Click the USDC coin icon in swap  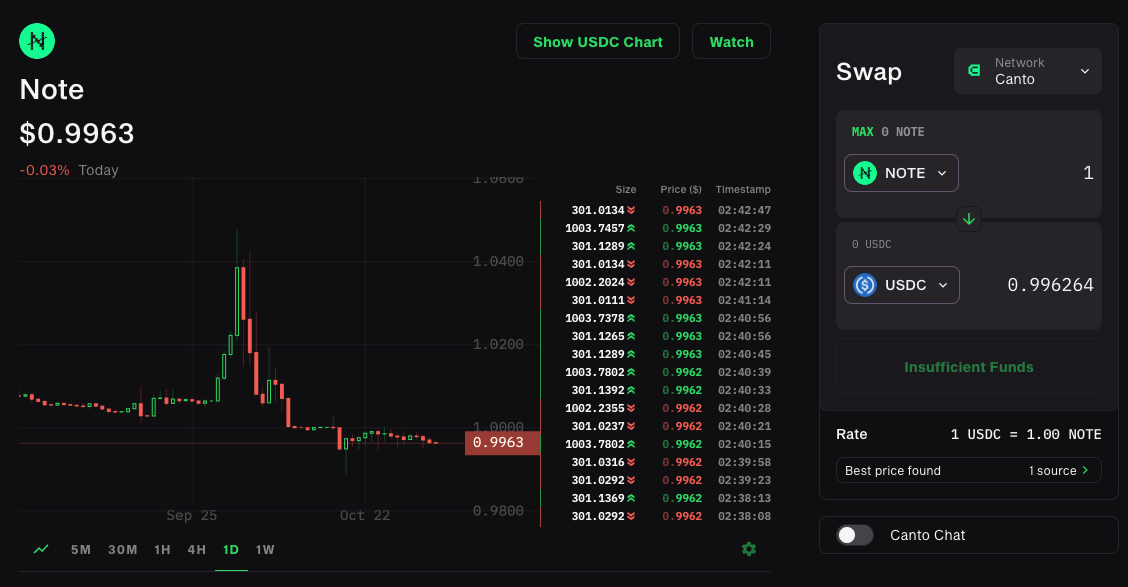[865, 285]
